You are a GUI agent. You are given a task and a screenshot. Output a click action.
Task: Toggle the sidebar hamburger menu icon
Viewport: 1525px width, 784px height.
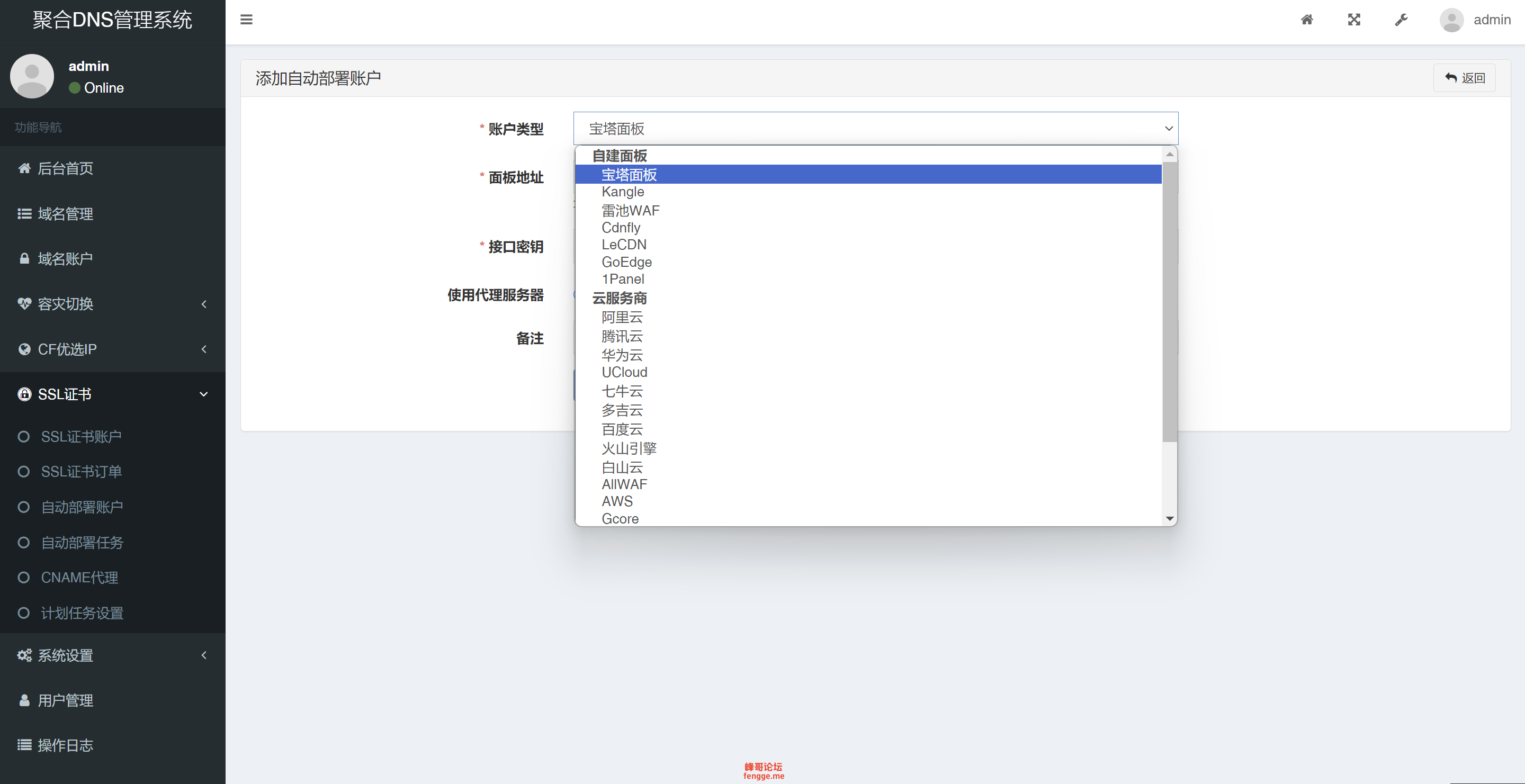(x=246, y=20)
